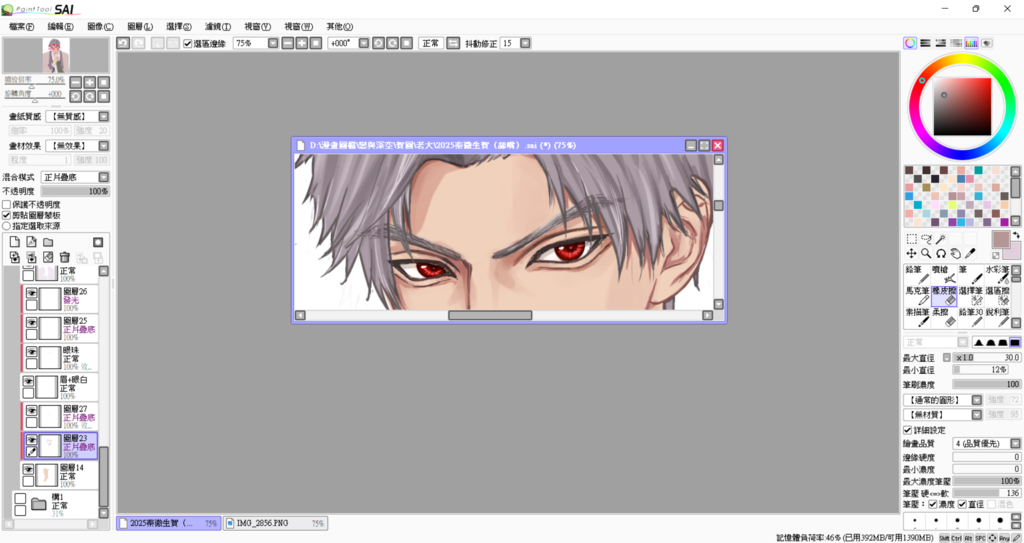Click the toolbar zoom in plus button
Viewport: 1024px width, 543px height.
click(x=302, y=43)
